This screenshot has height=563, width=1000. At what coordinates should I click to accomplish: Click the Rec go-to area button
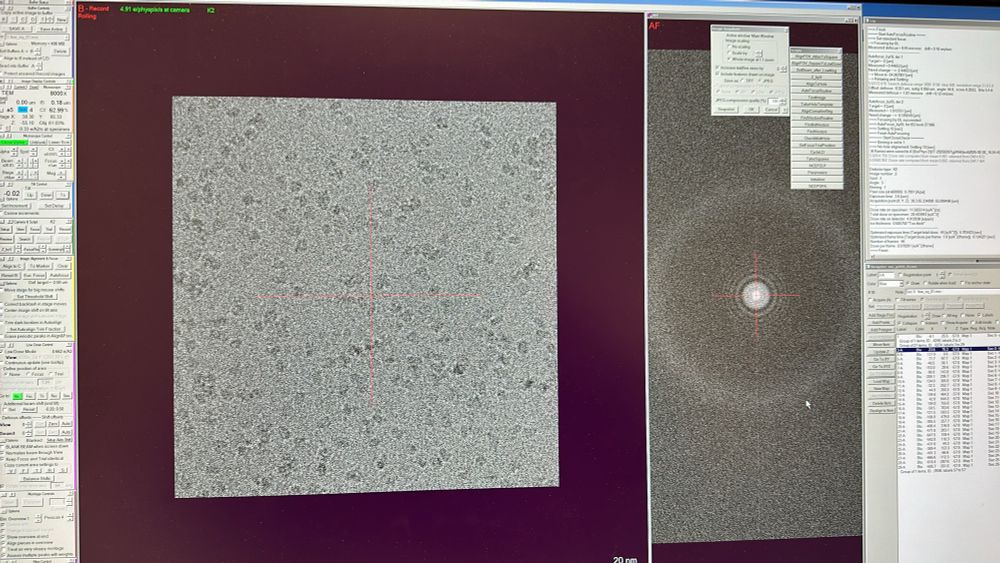pyautogui.click(x=54, y=396)
